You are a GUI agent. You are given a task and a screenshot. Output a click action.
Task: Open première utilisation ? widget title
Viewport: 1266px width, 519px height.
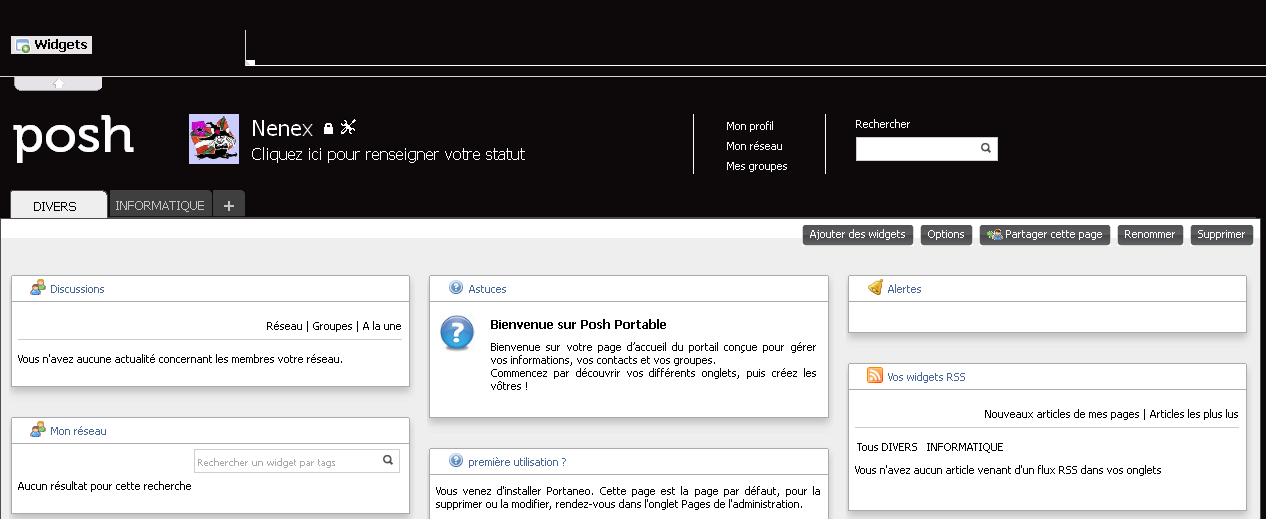[x=517, y=462]
